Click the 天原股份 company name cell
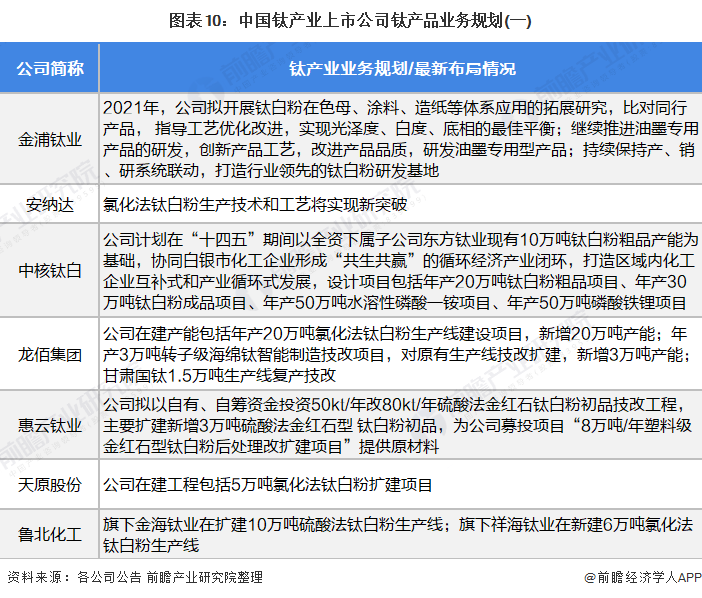Viewport: 702px width, 598px height. coord(50,485)
